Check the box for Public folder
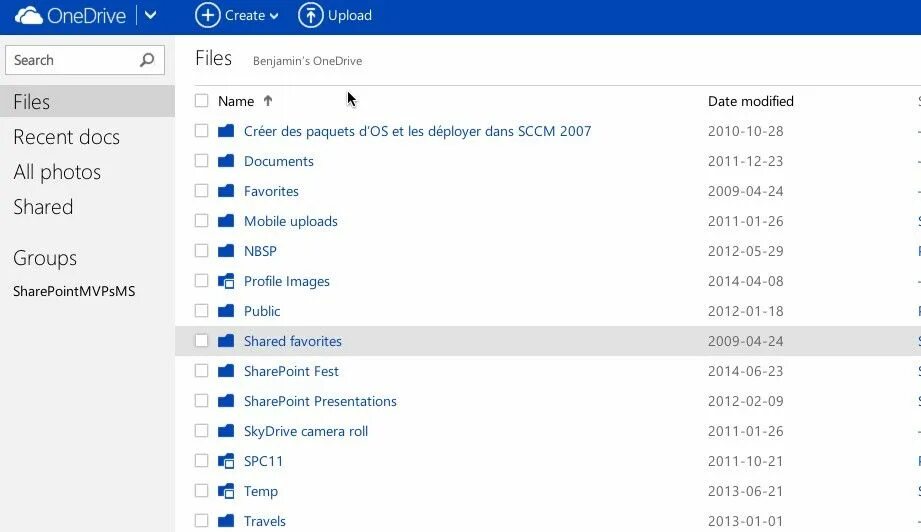Viewport: 921px width, 532px height. point(201,311)
